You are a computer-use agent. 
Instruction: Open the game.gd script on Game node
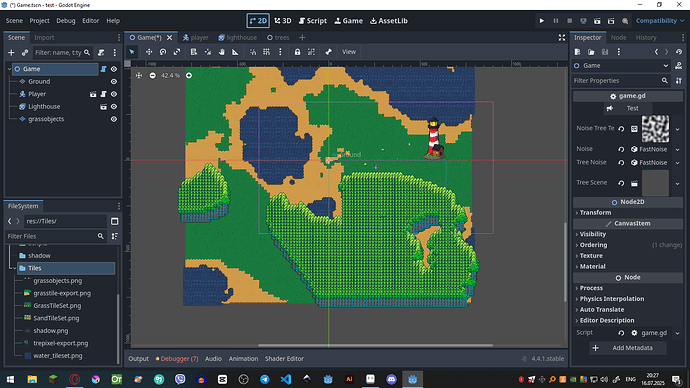click(103, 69)
